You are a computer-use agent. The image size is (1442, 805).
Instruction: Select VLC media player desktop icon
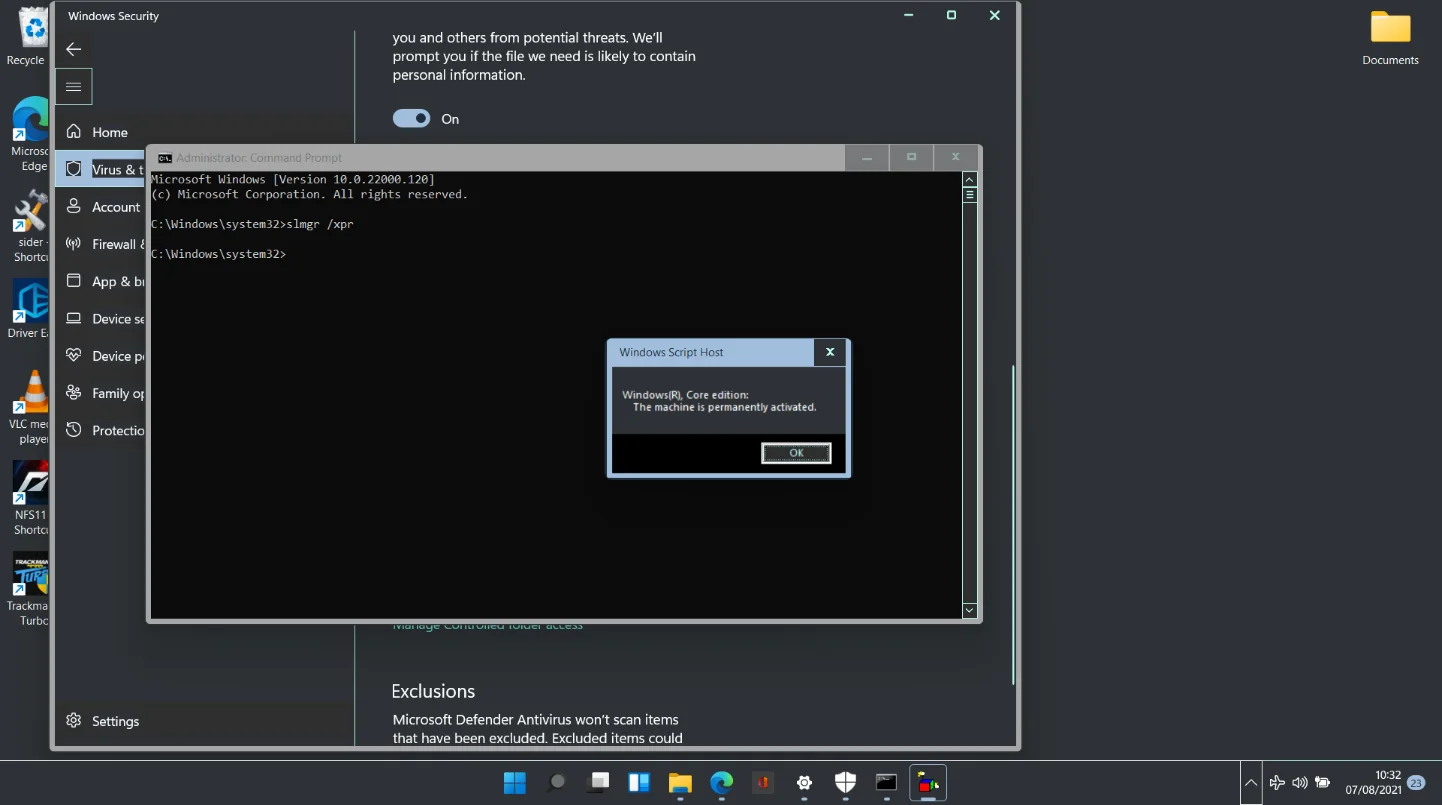[x=31, y=408]
